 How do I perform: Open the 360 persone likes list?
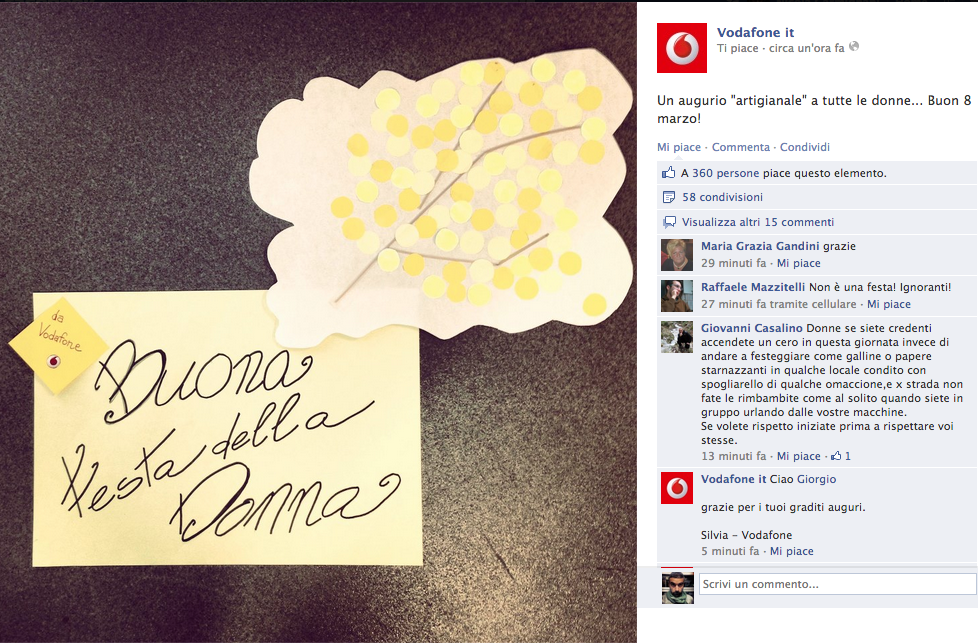(725, 173)
